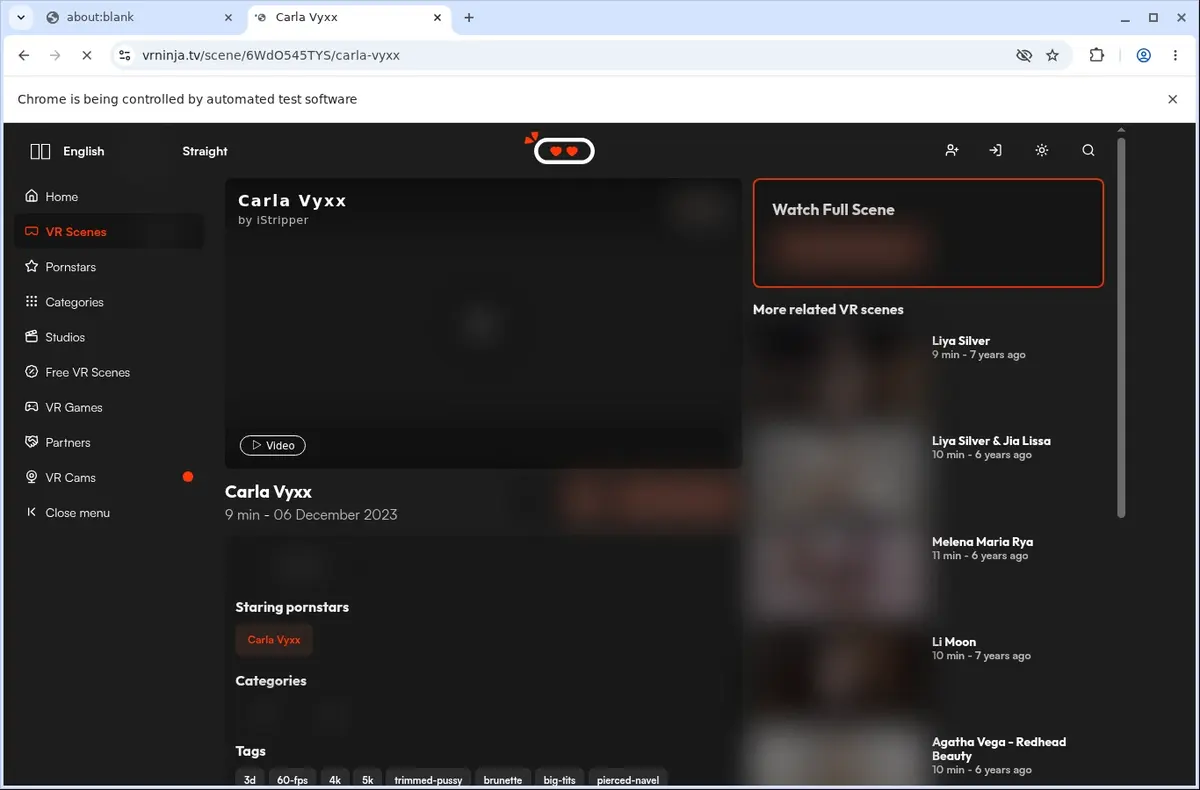View site information icon in address bar
The image size is (1200, 790).
tap(124, 56)
